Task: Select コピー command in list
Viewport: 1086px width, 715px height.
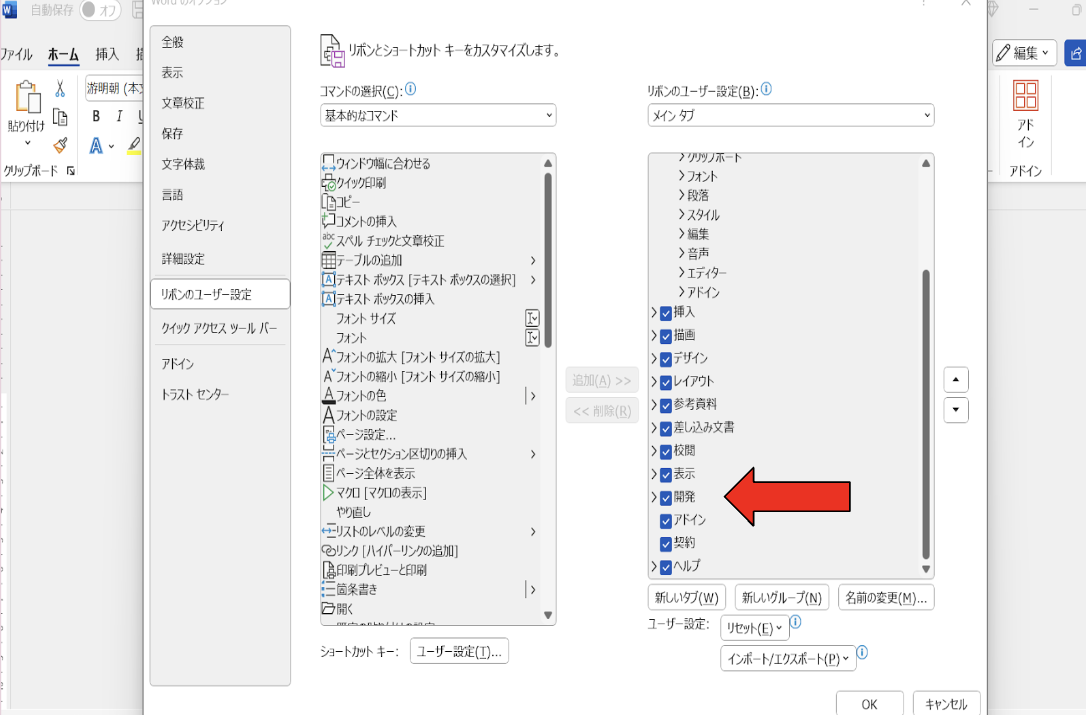Action: point(341,202)
